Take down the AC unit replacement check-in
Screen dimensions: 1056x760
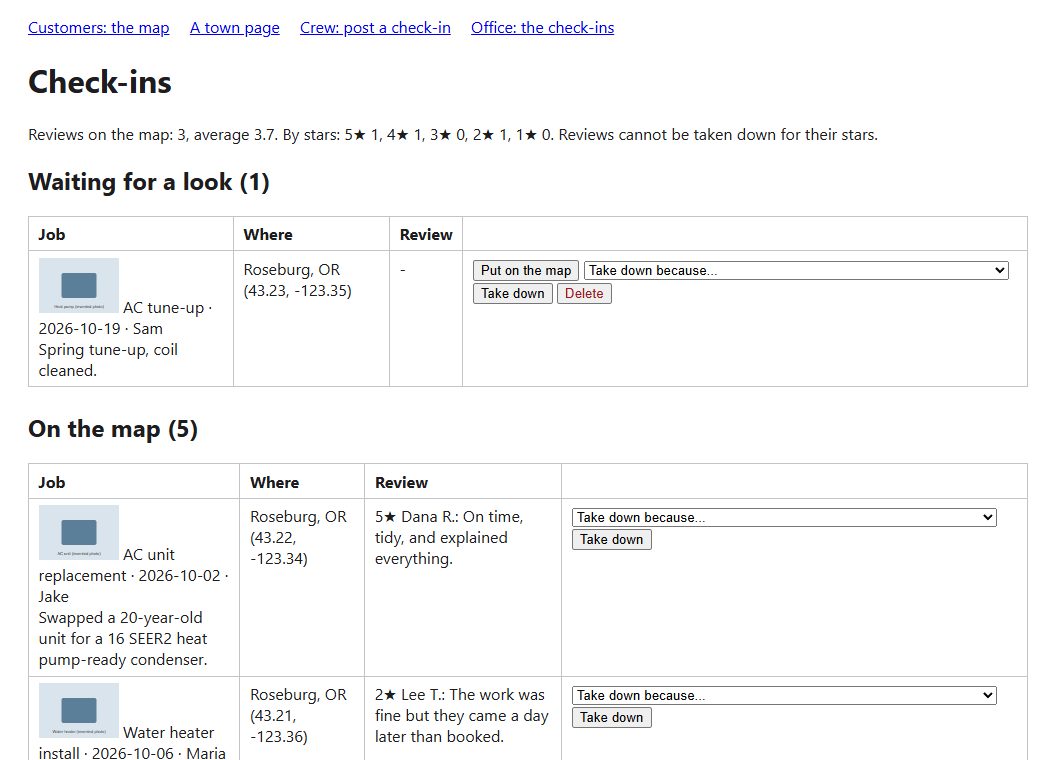(x=612, y=539)
